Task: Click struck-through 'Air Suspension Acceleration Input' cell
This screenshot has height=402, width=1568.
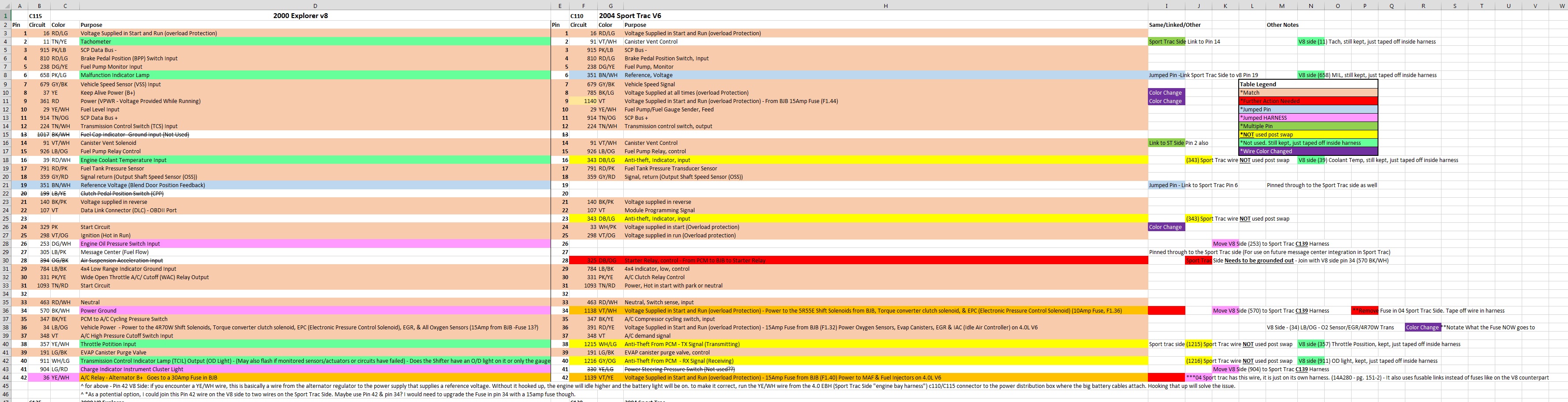Action: tap(315, 260)
